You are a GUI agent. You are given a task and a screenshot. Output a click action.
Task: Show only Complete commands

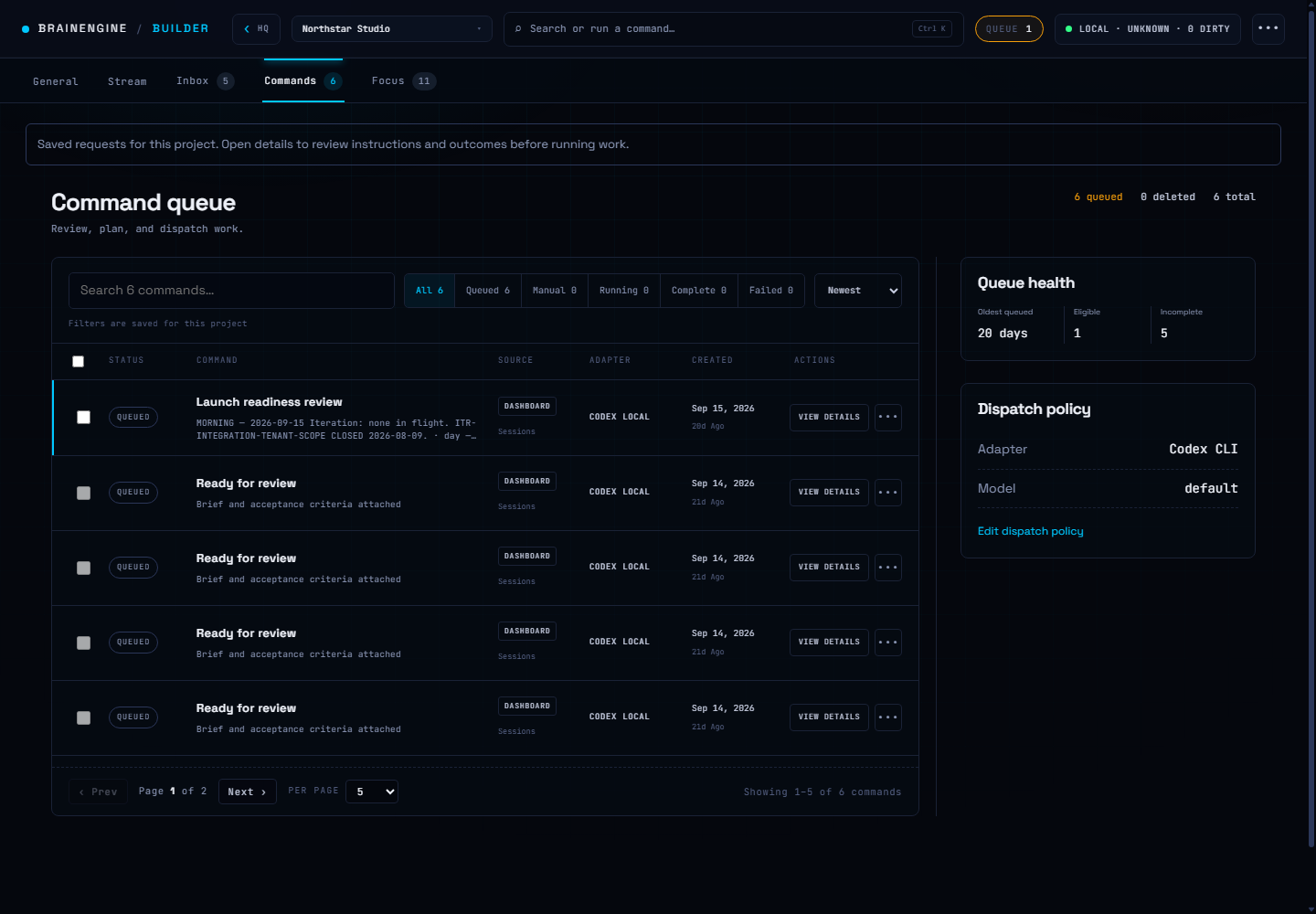pyautogui.click(x=699, y=291)
